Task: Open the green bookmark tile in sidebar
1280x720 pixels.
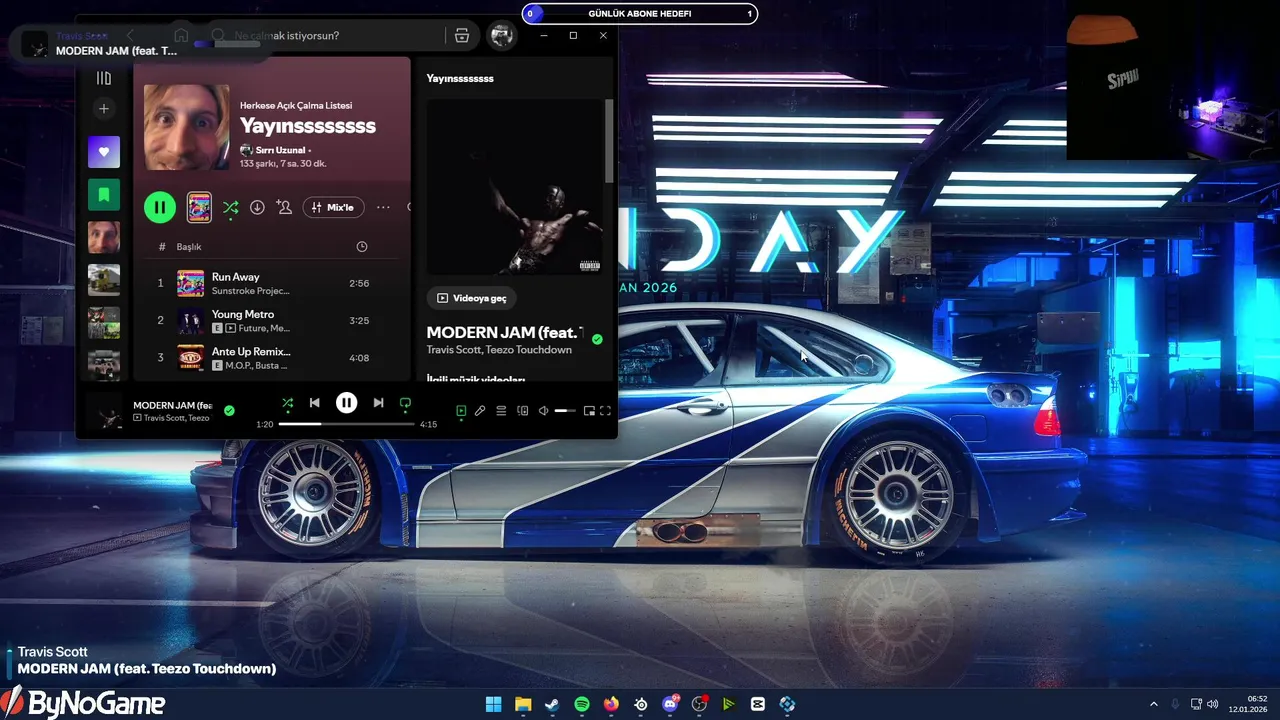Action: 103,195
